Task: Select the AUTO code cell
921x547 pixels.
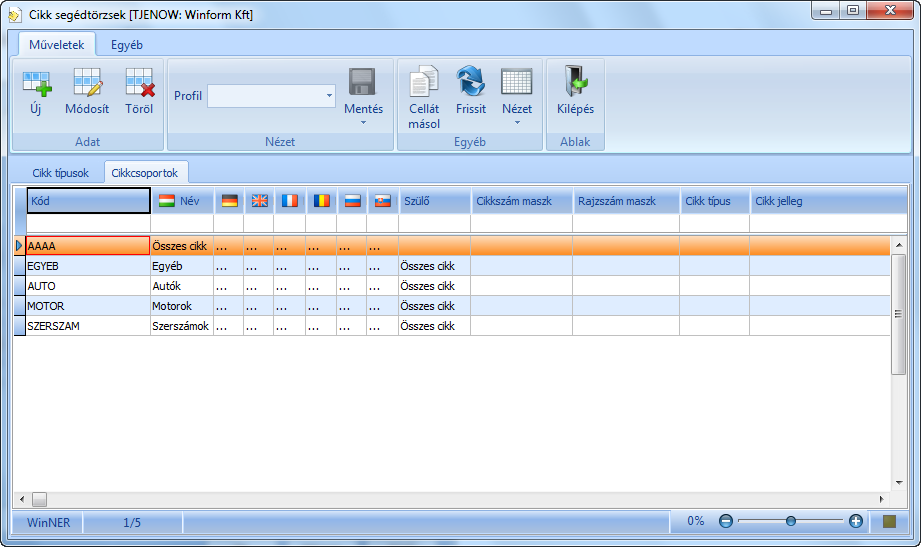Action: tap(88, 286)
